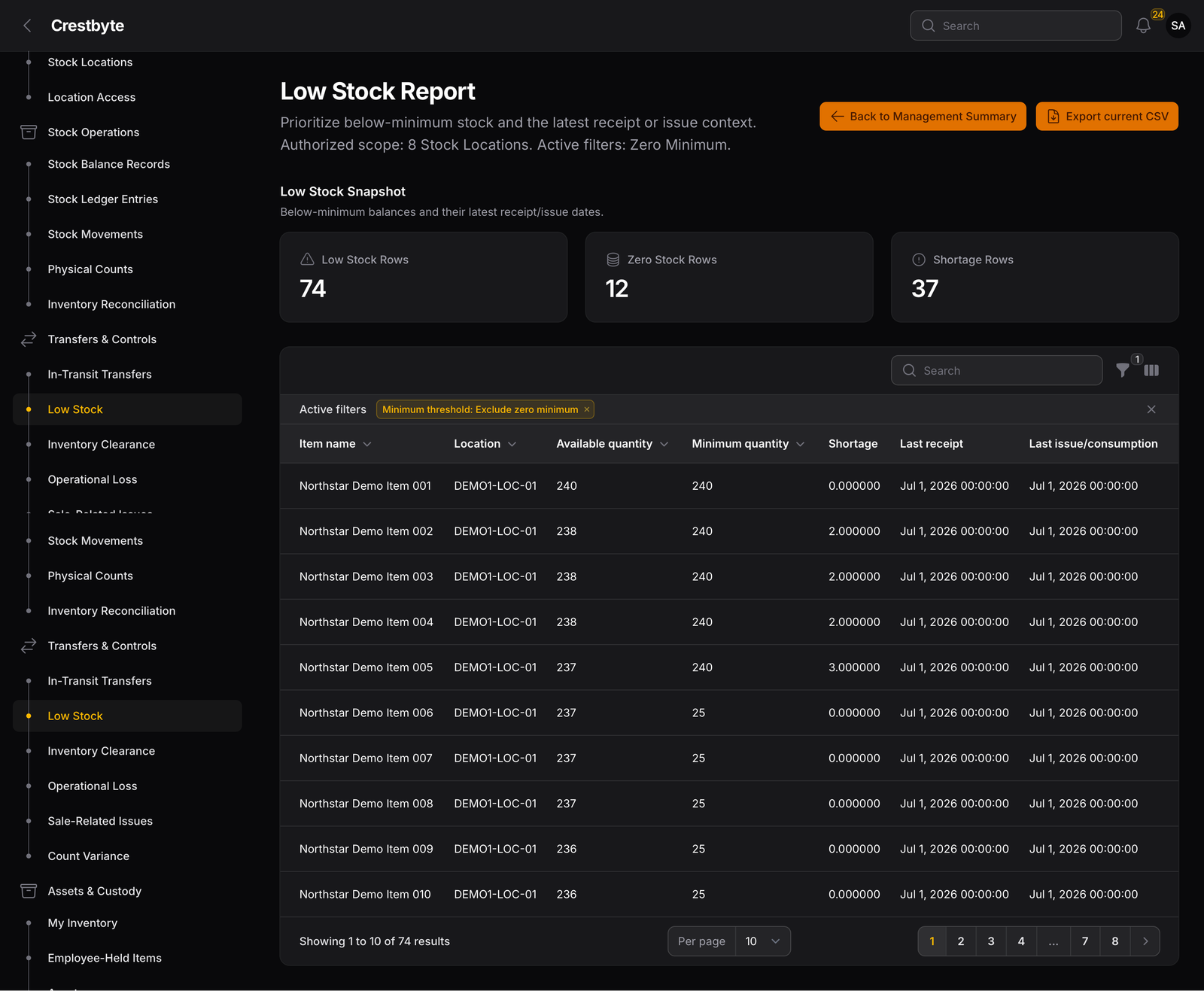Viewport: 1204px width, 991px height.
Task: Select Northstar Demo Item 001
Action: [365, 486]
